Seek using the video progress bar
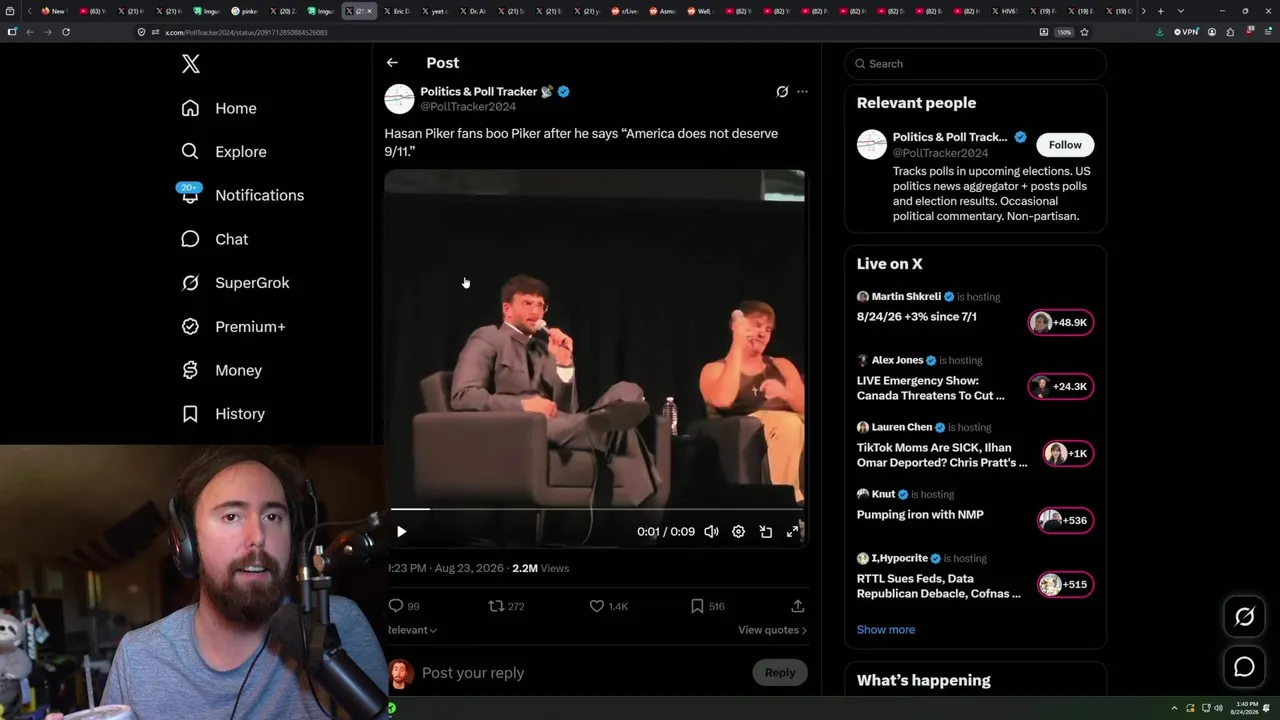 (595, 509)
